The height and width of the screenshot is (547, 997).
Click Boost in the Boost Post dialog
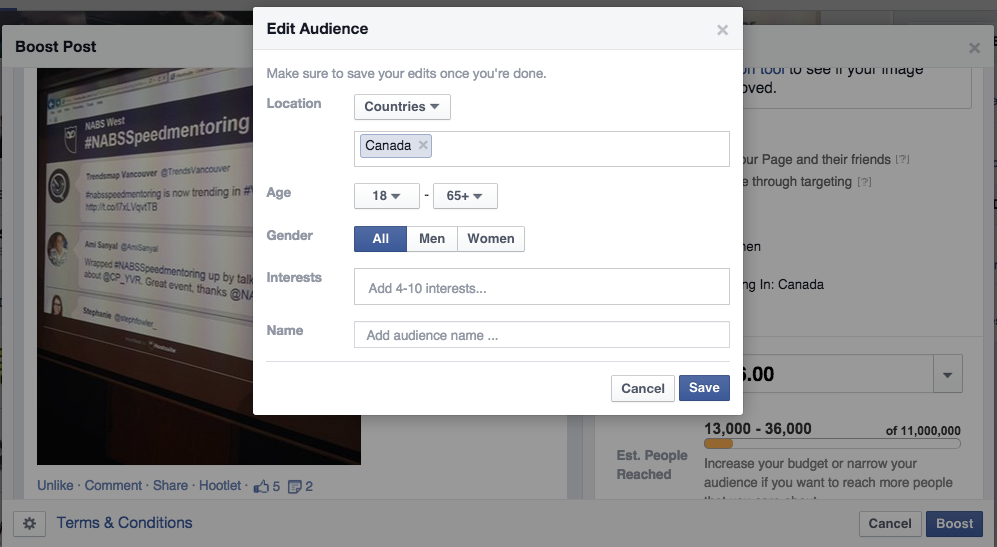click(x=954, y=523)
